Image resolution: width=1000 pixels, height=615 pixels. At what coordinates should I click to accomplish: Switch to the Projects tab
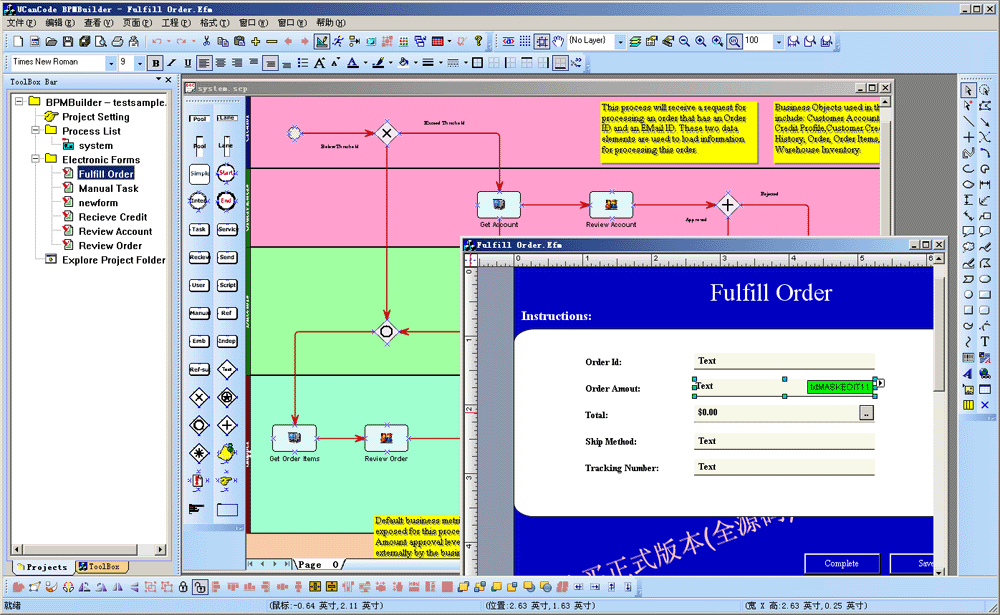pyautogui.click(x=42, y=567)
